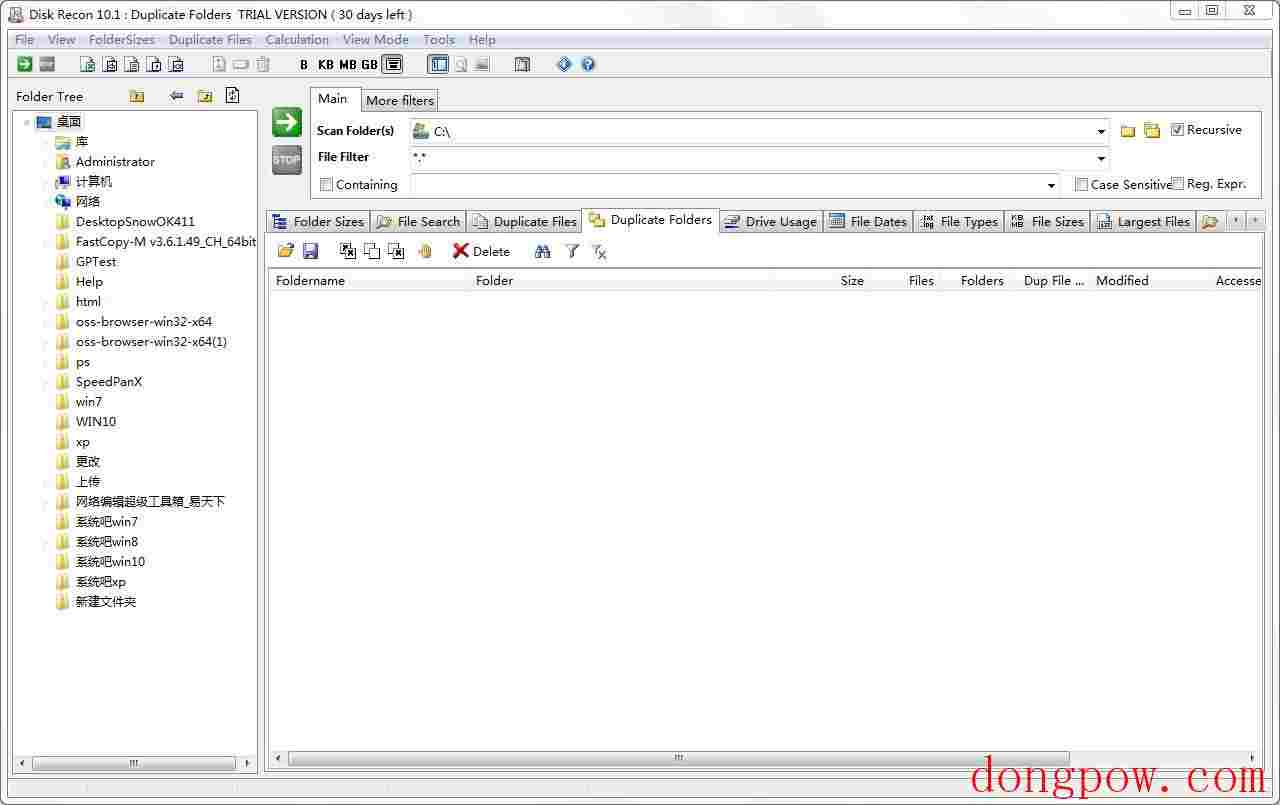Select the GPTest folder in tree
The height and width of the screenshot is (805, 1280).
(95, 262)
